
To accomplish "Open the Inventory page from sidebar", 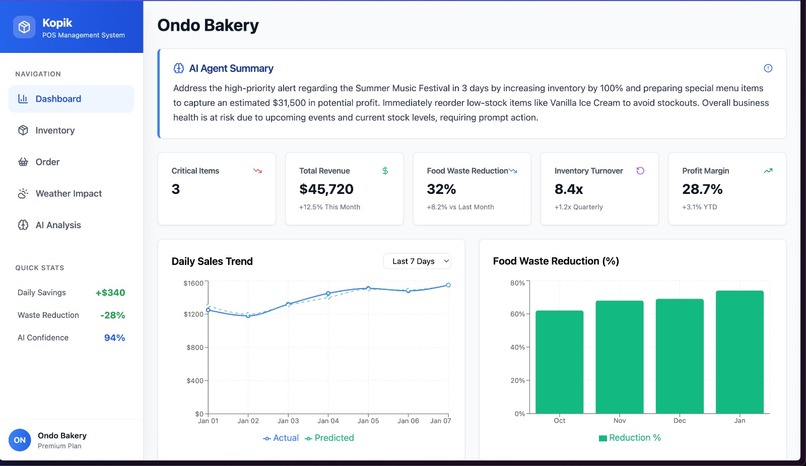I will (x=71, y=131).
